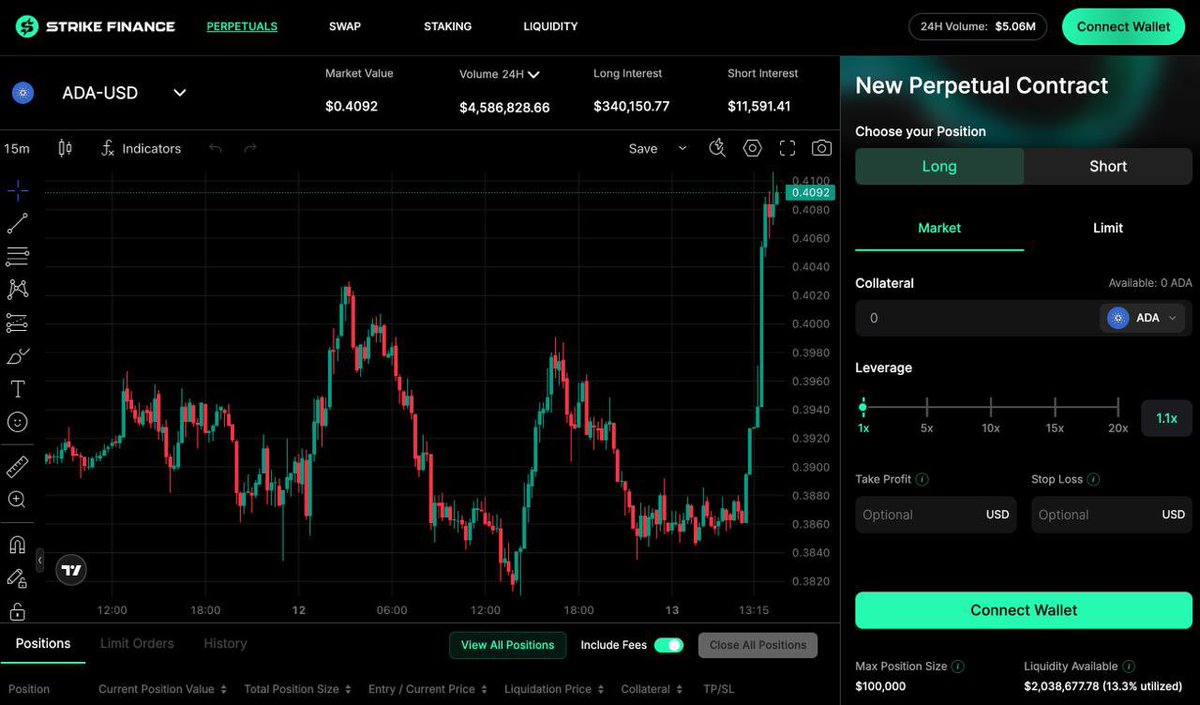This screenshot has width=1200, height=705.
Task: Set leverage slider to 20x mark
Action: (x=1118, y=407)
